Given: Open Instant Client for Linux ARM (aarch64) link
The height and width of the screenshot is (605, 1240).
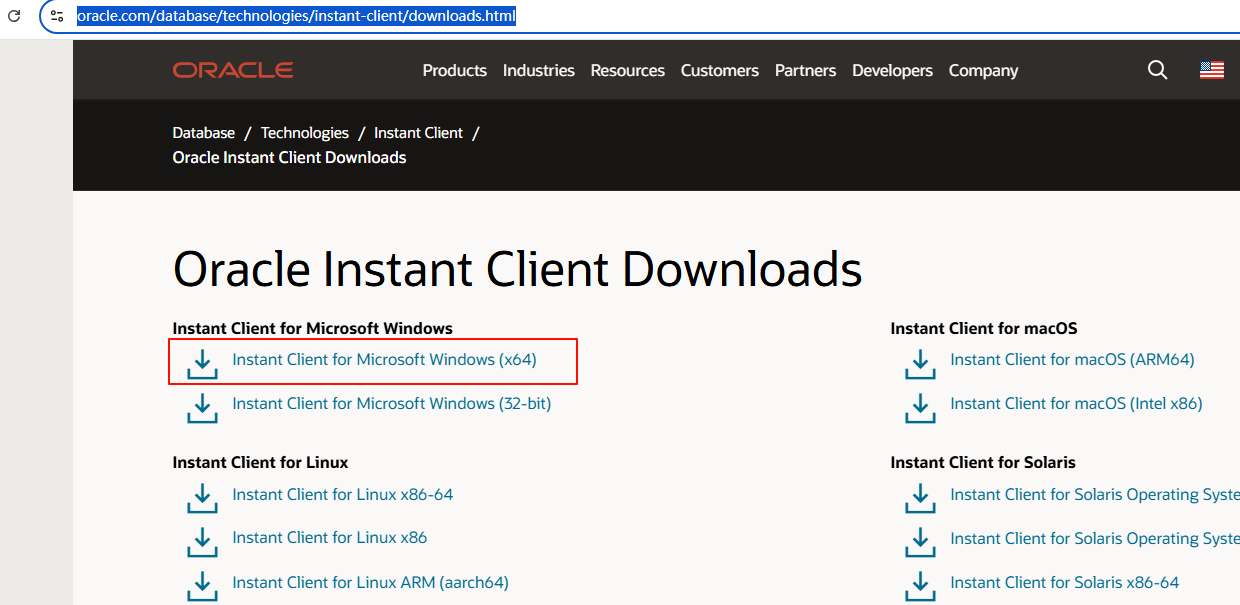Looking at the screenshot, I should (x=371, y=582).
